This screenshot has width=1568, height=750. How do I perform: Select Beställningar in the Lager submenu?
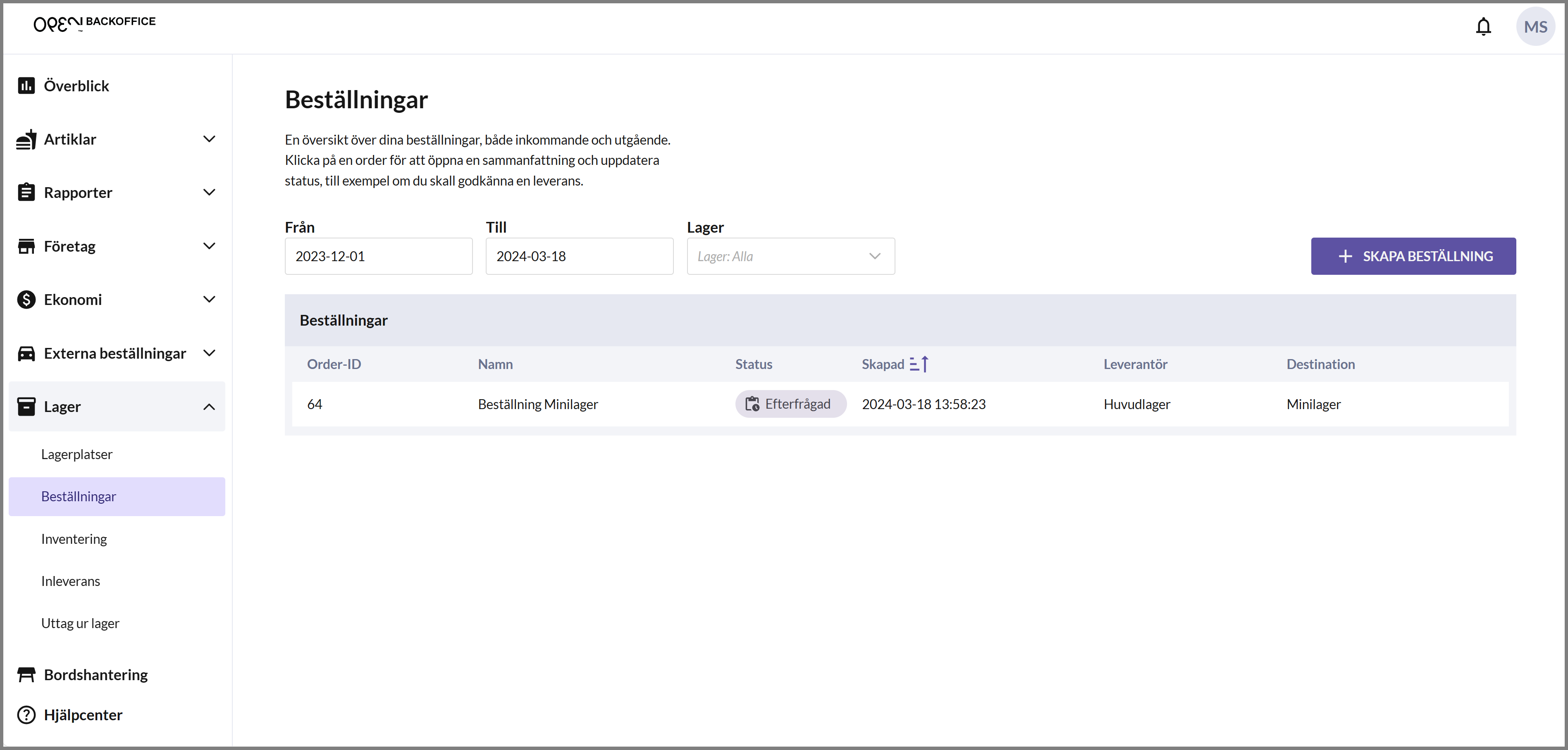pos(117,496)
